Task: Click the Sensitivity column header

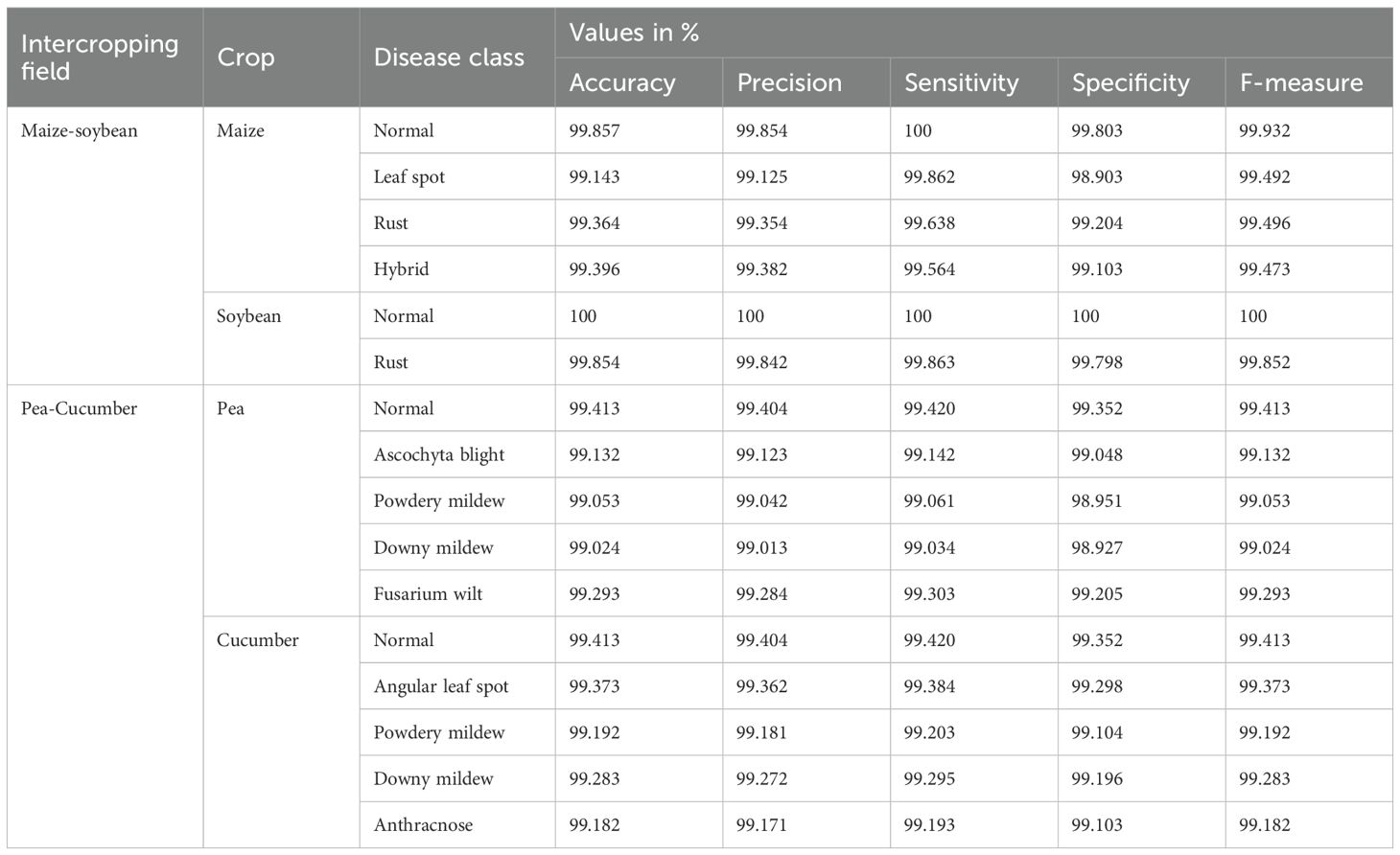Action: coord(961,83)
